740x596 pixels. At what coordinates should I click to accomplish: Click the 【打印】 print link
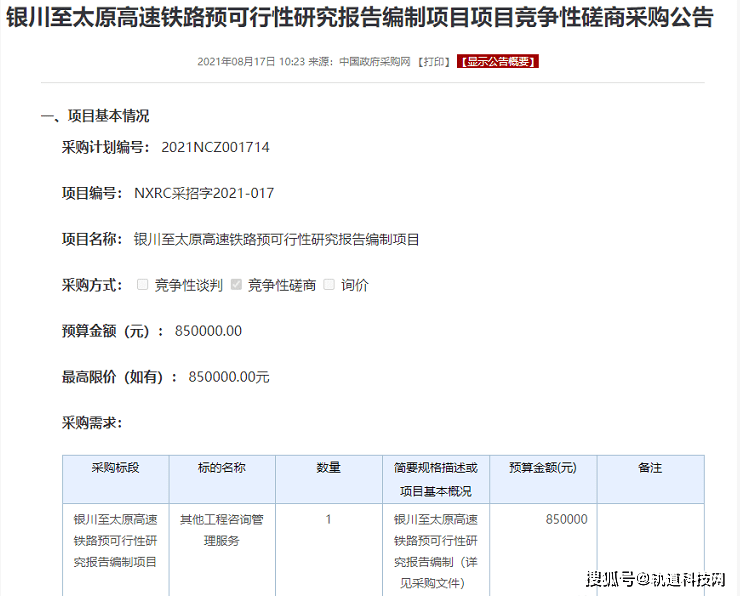pyautogui.click(x=434, y=62)
